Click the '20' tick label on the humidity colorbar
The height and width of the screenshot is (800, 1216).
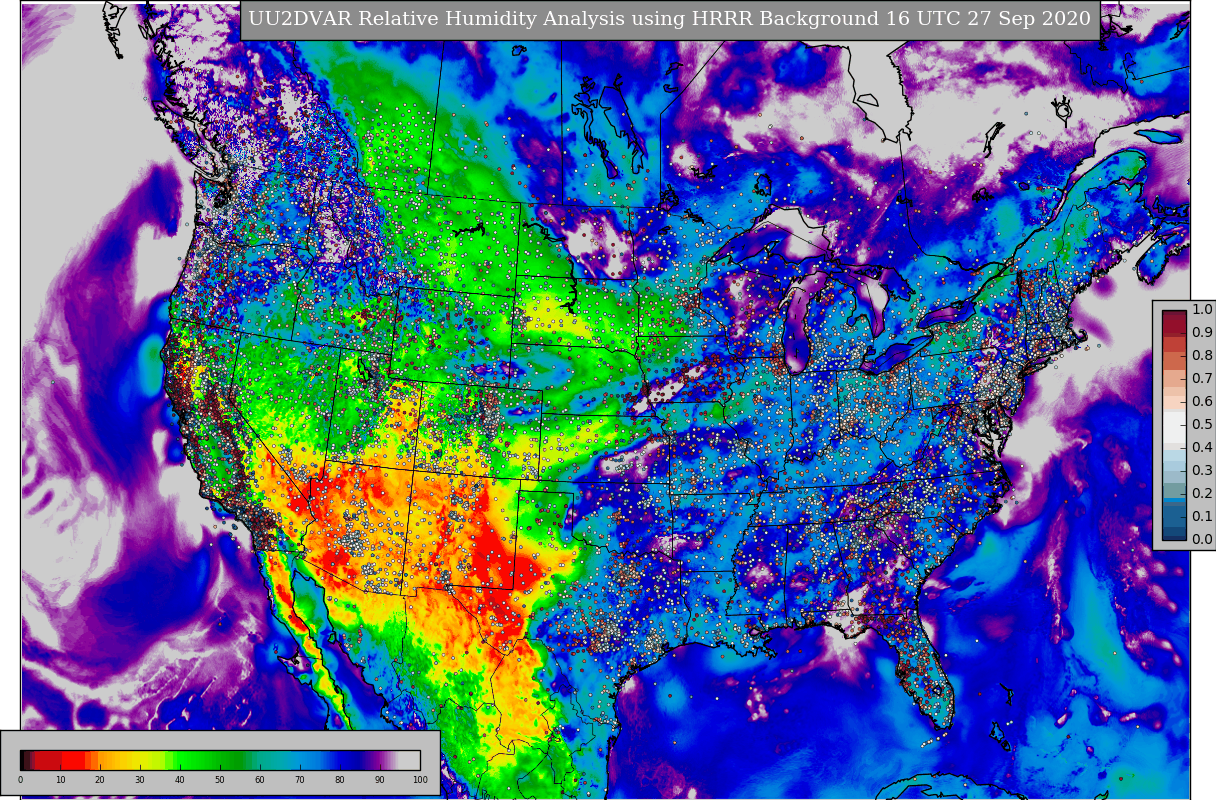pos(100,780)
